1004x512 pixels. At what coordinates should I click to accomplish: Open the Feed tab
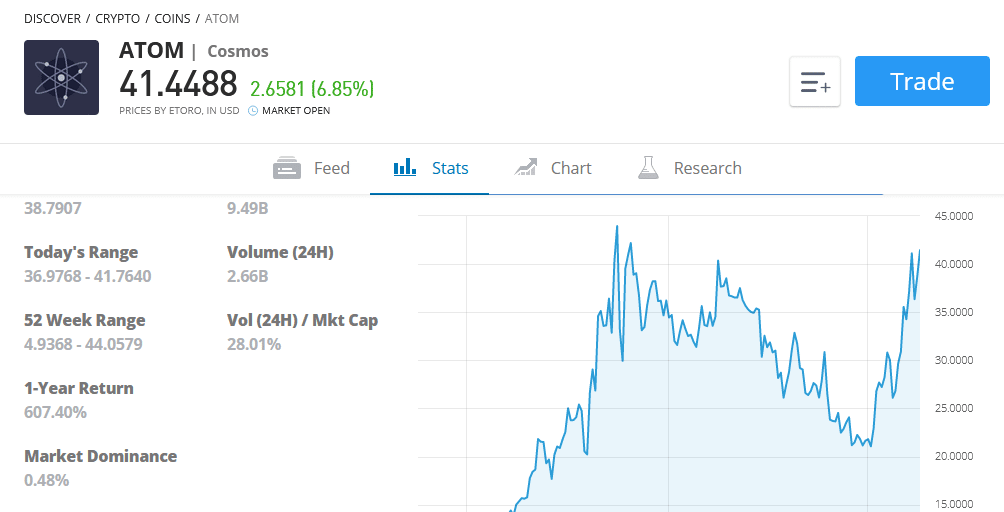(x=311, y=168)
